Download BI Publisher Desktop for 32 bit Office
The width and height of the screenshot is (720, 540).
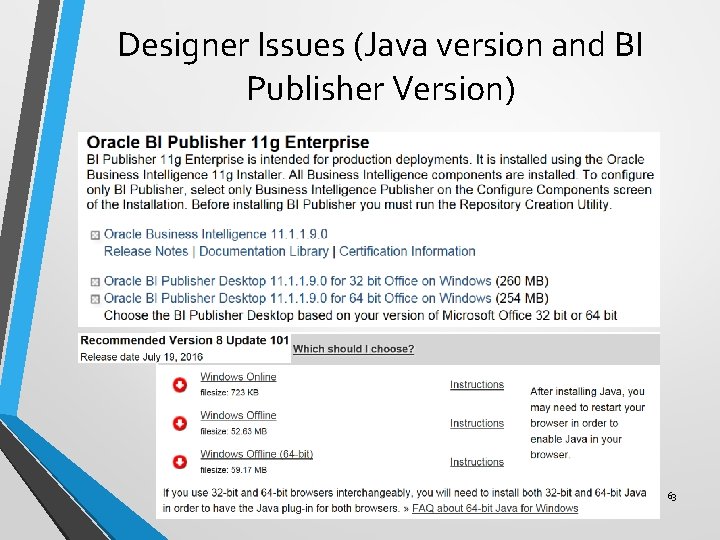[x=298, y=281]
